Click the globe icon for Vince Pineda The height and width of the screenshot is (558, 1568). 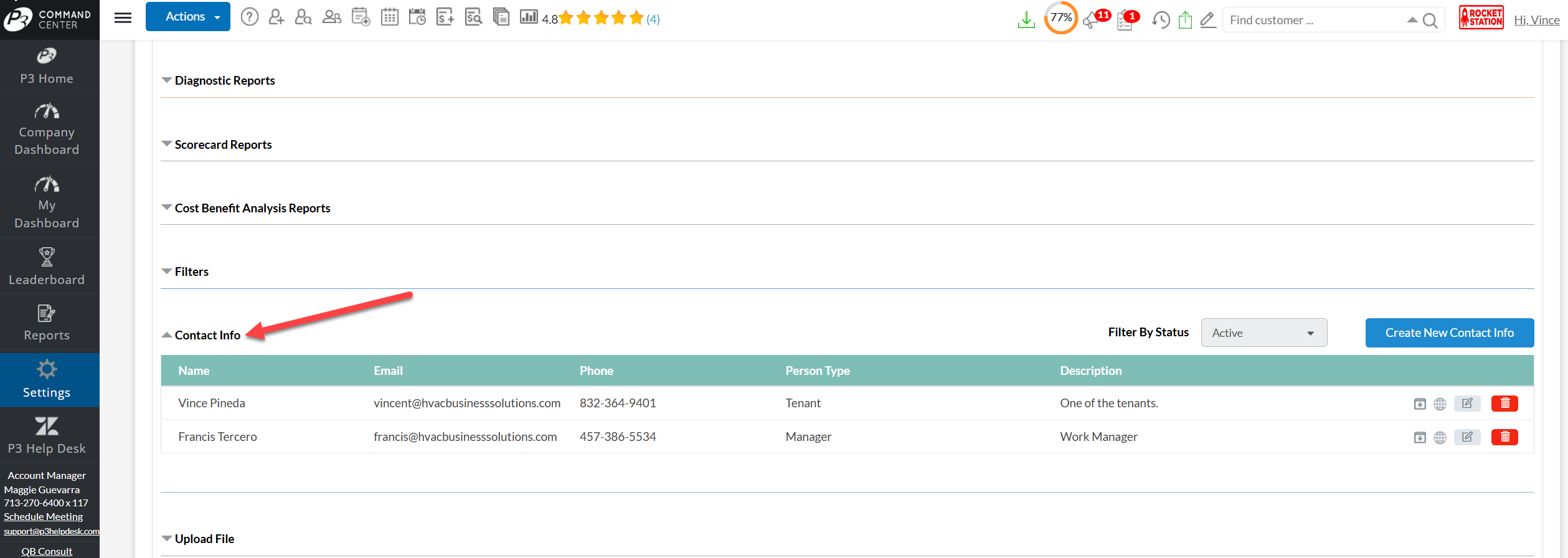click(x=1440, y=404)
